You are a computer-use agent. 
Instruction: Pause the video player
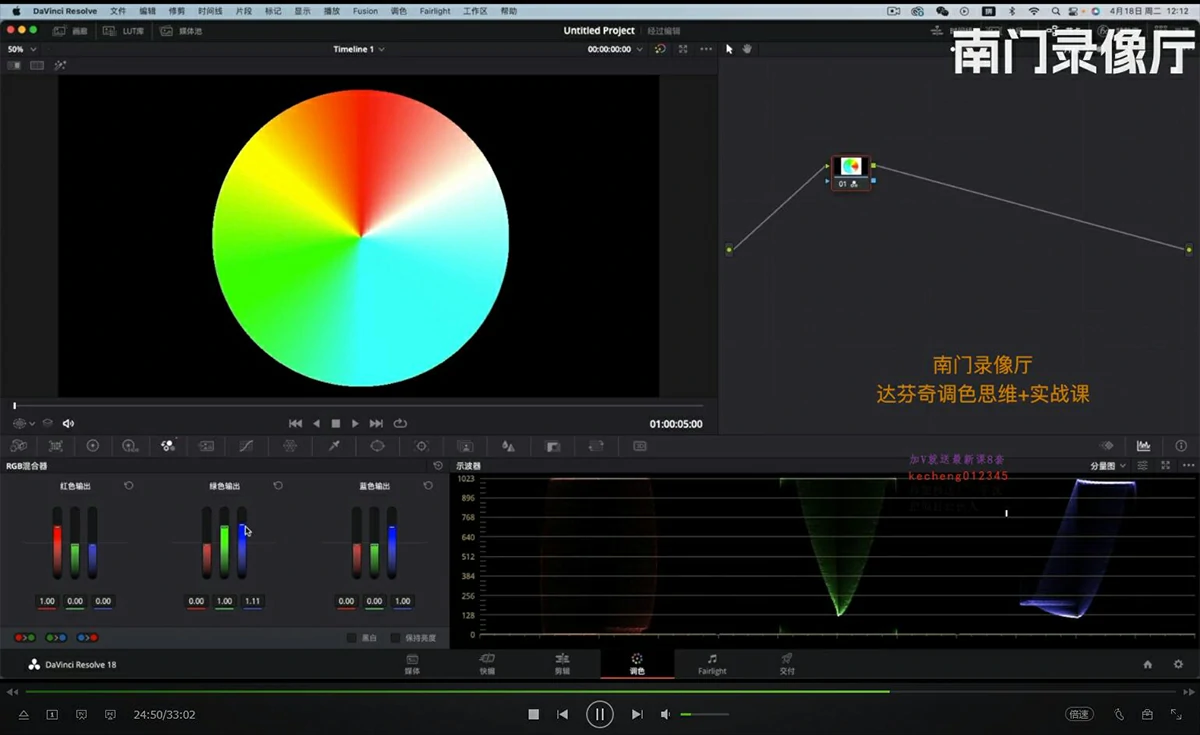click(x=600, y=714)
